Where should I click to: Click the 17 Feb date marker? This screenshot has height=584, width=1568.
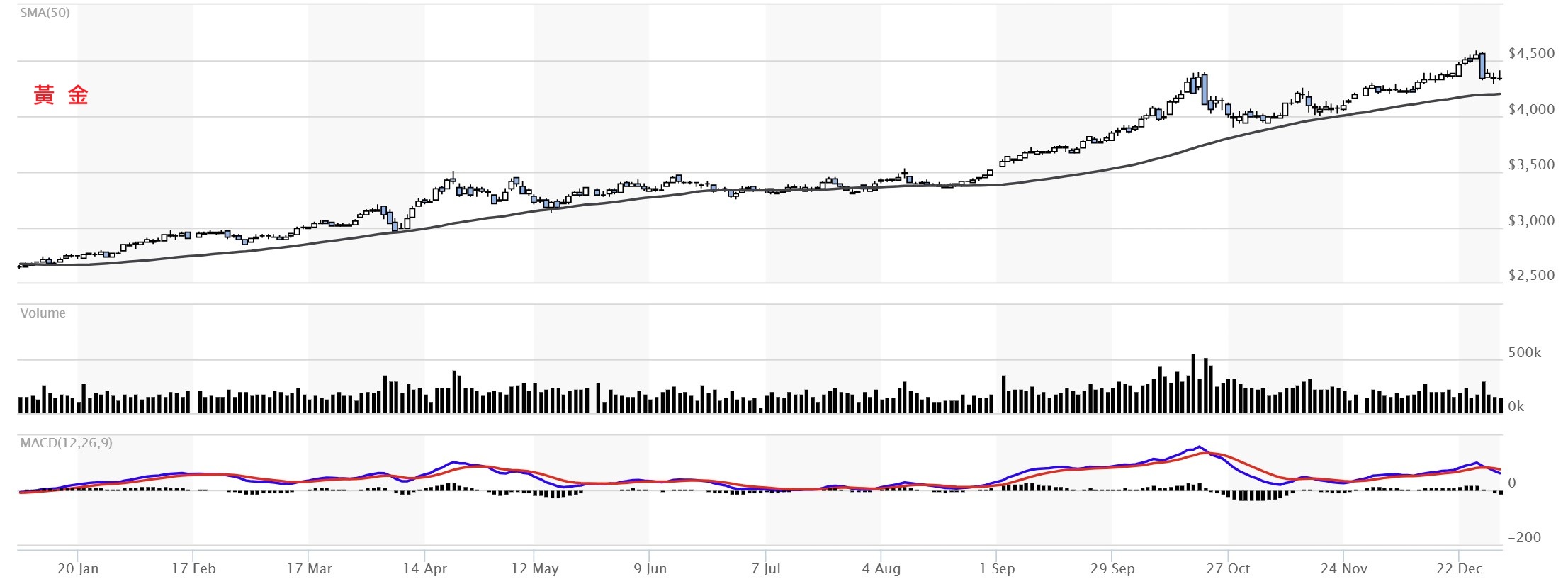coord(193,568)
